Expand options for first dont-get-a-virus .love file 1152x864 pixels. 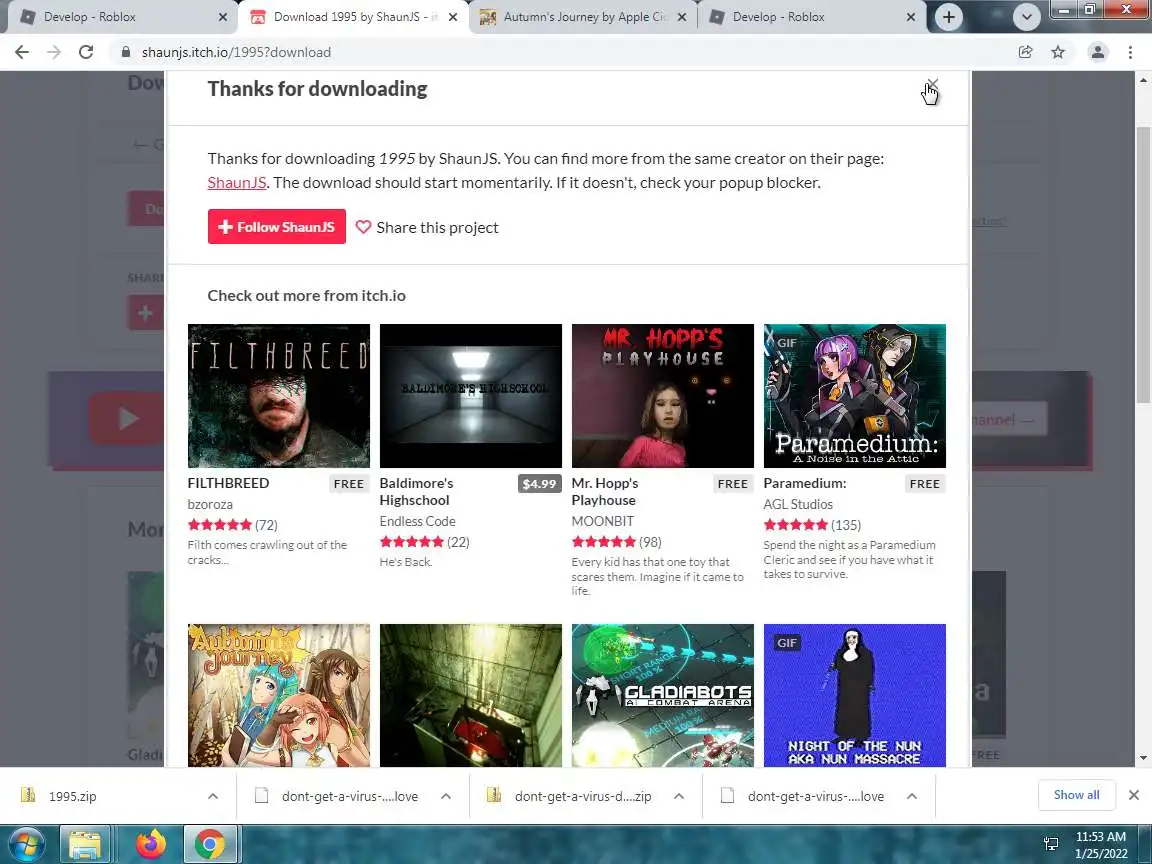pyautogui.click(x=446, y=796)
